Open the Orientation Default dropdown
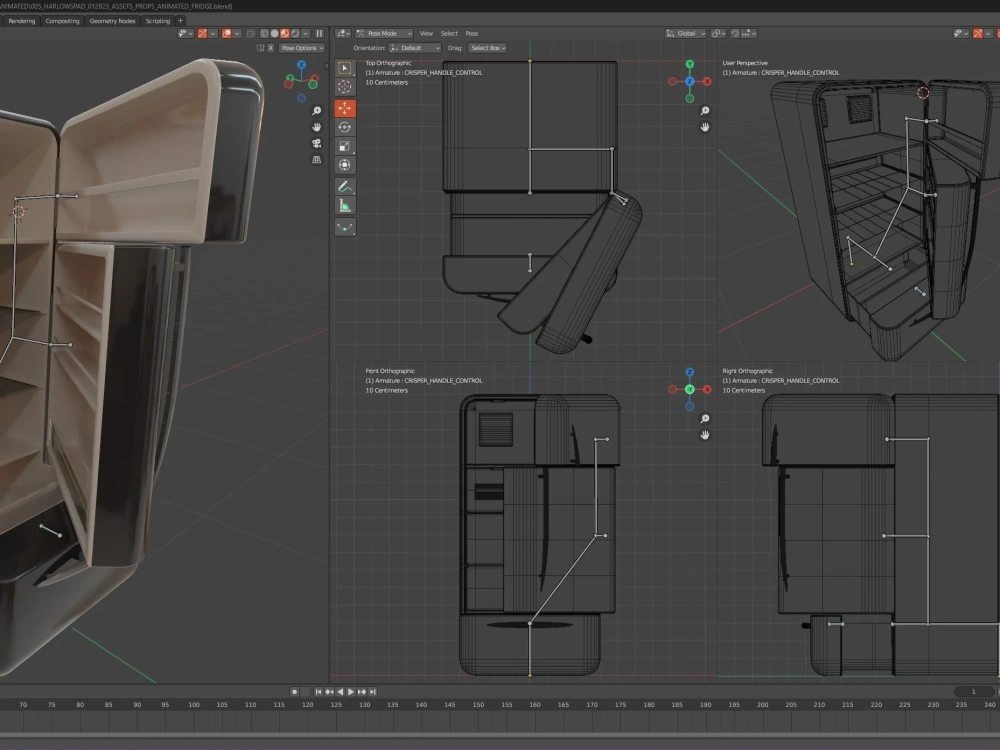Viewport: 1000px width, 750px height. tap(413, 47)
